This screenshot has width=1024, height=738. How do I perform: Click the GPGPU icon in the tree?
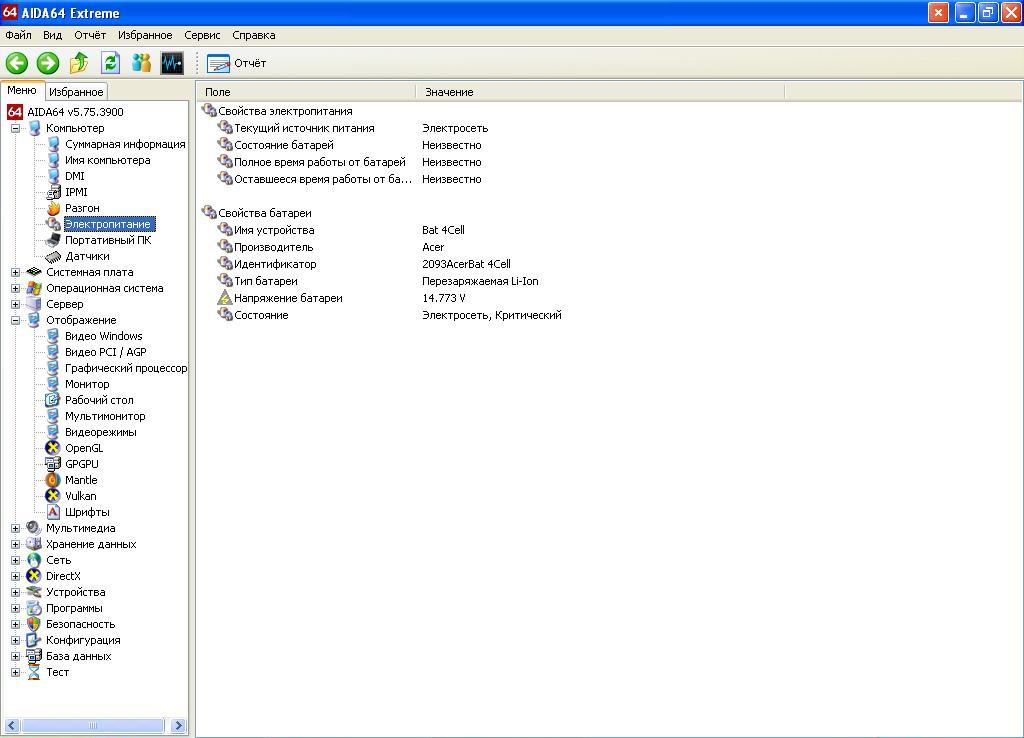point(53,464)
